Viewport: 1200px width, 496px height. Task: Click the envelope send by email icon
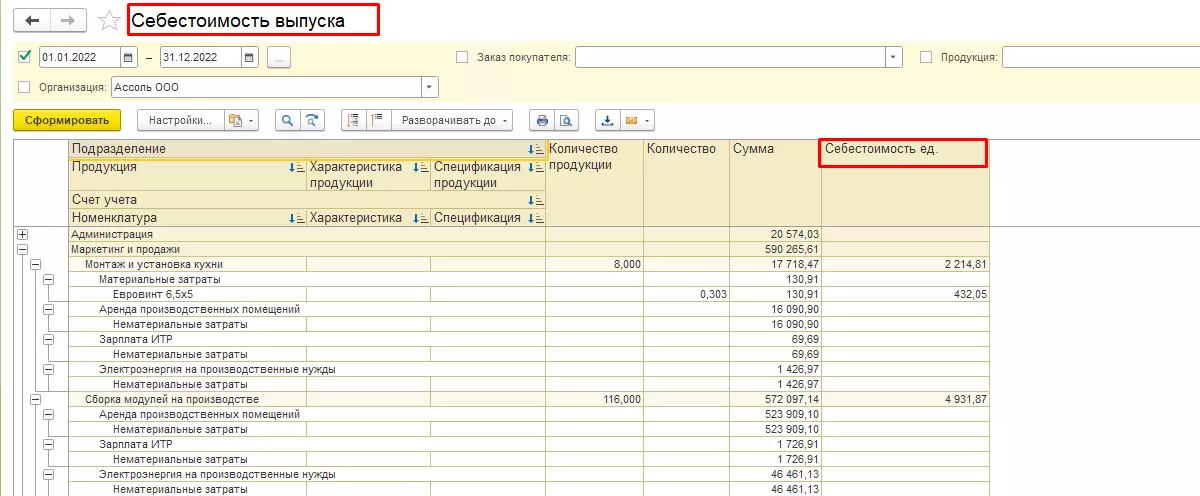point(631,120)
